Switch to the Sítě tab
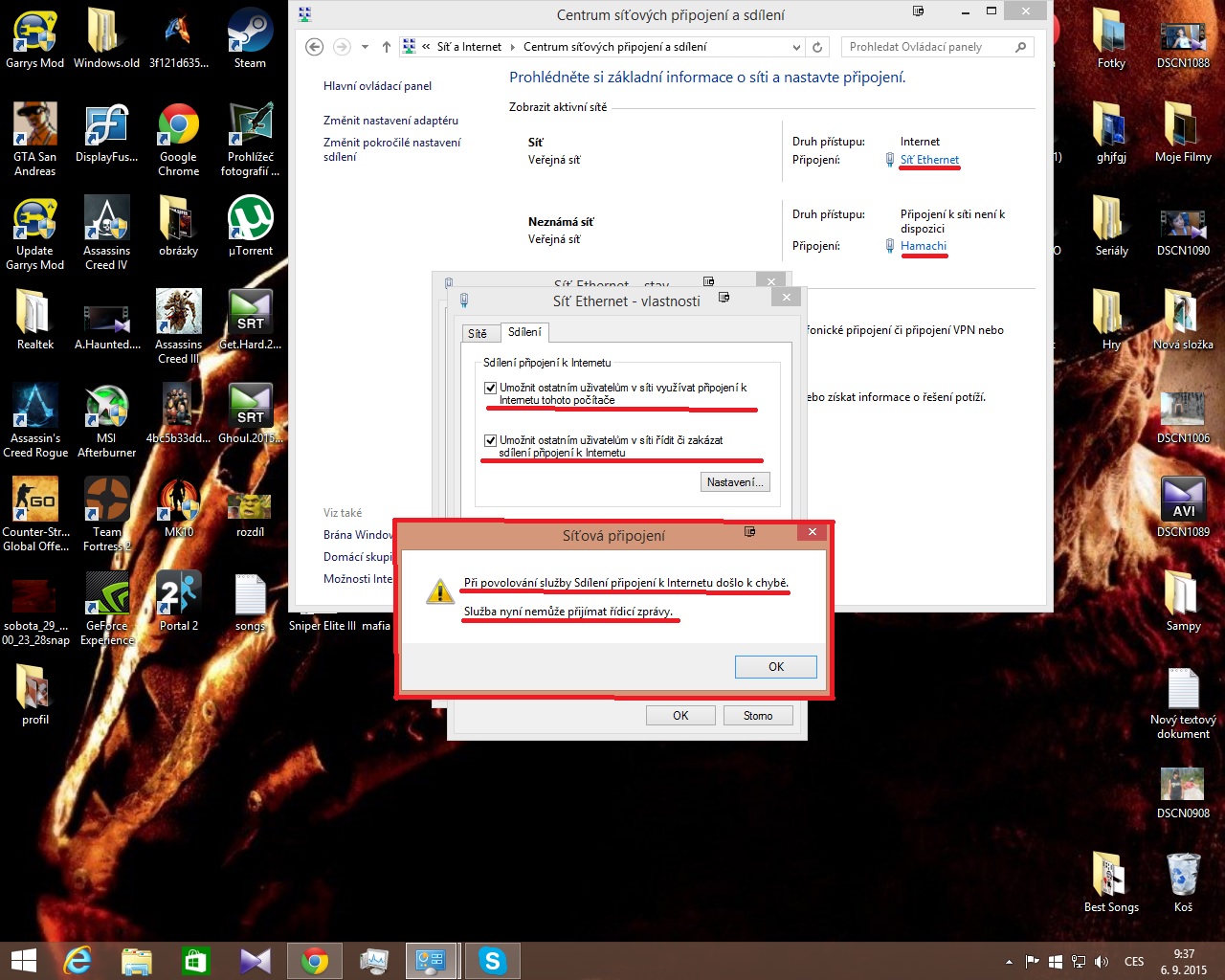Image resolution: width=1225 pixels, height=980 pixels. click(x=477, y=333)
